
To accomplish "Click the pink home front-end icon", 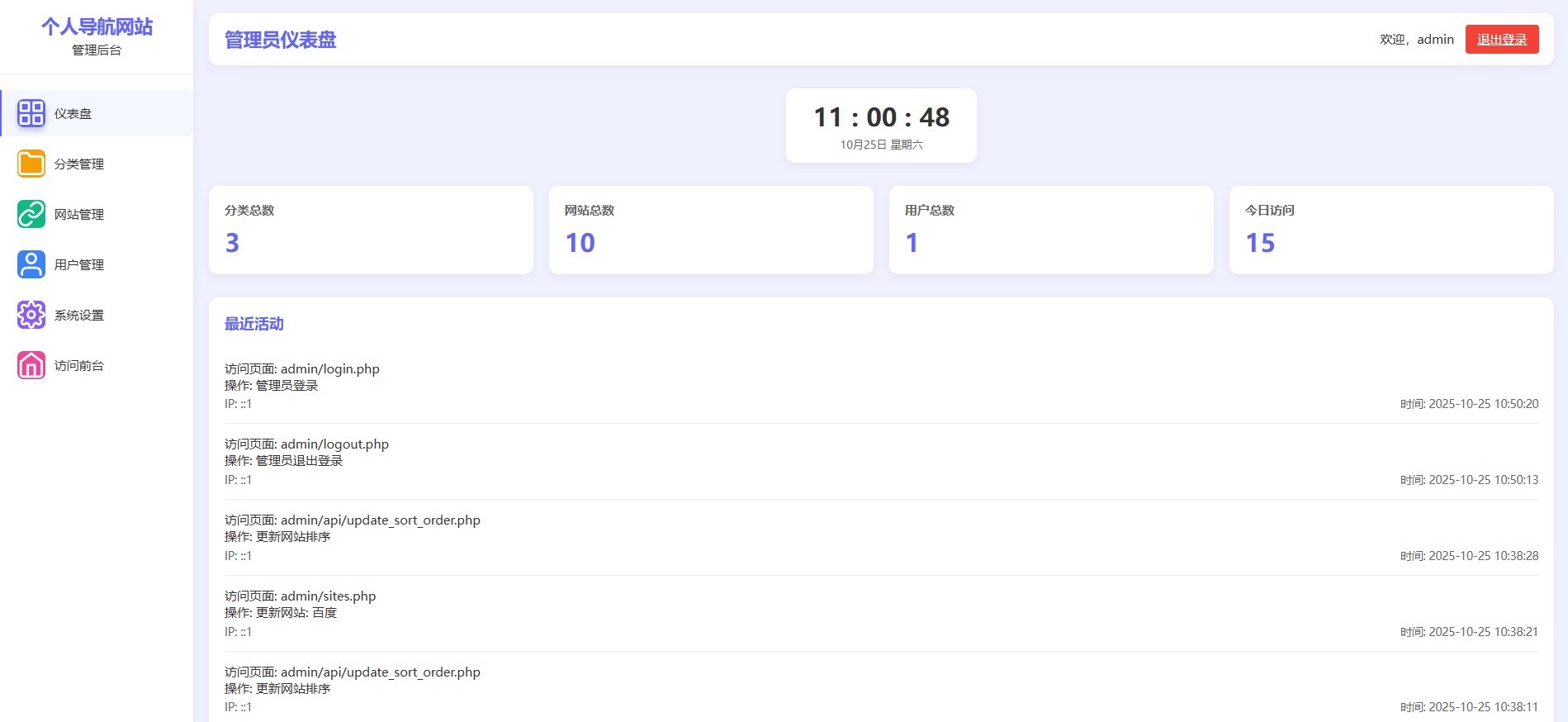I will coord(31,365).
